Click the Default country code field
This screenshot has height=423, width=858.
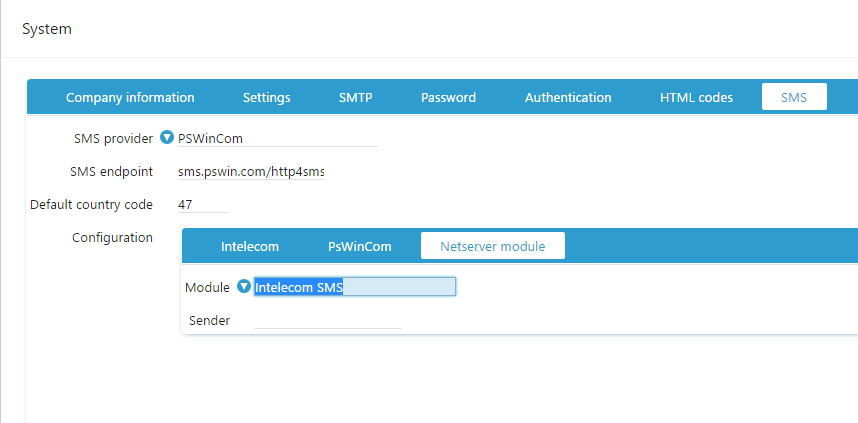[x=202, y=205]
